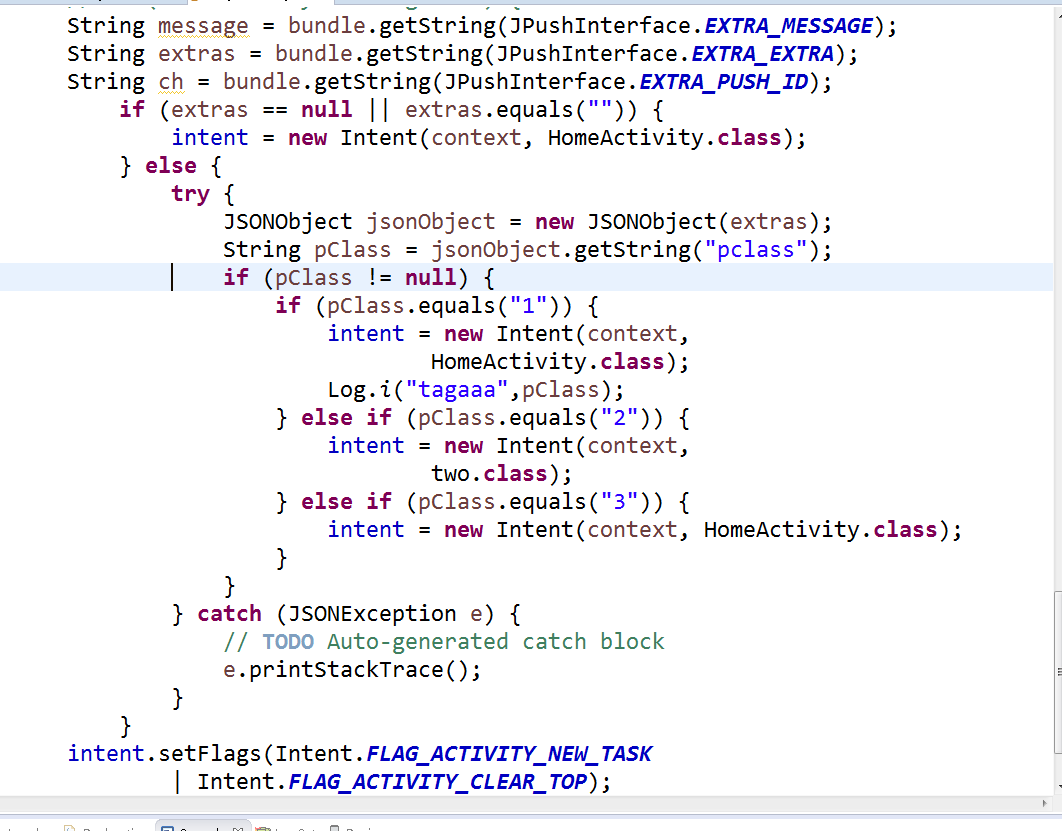Click the "1" string in pClass.equals
This screenshot has height=831, width=1062.
(529, 306)
